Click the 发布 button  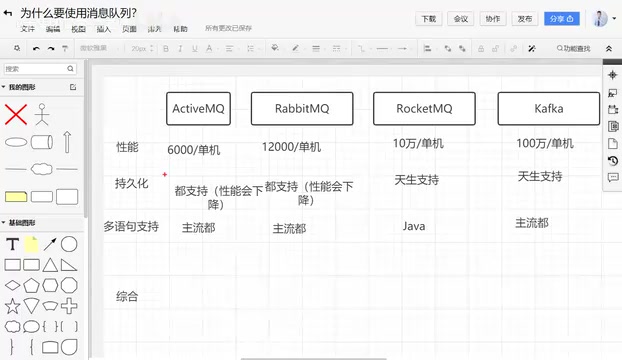click(524, 19)
